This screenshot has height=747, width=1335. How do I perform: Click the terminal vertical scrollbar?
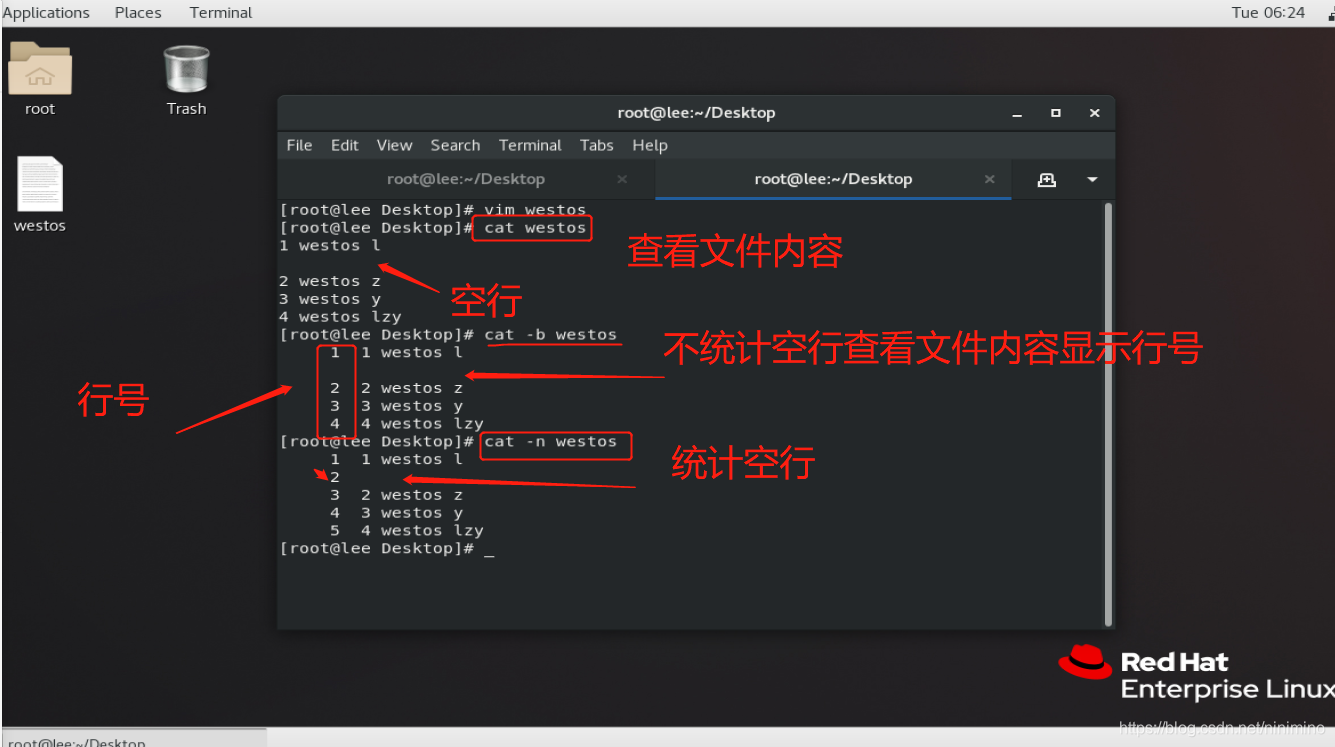click(1107, 413)
